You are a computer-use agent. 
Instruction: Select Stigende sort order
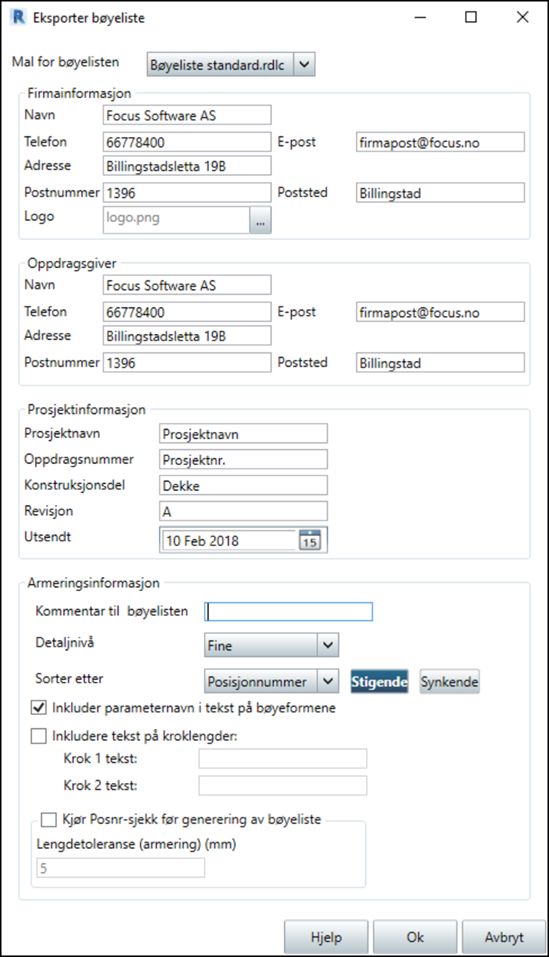[379, 681]
